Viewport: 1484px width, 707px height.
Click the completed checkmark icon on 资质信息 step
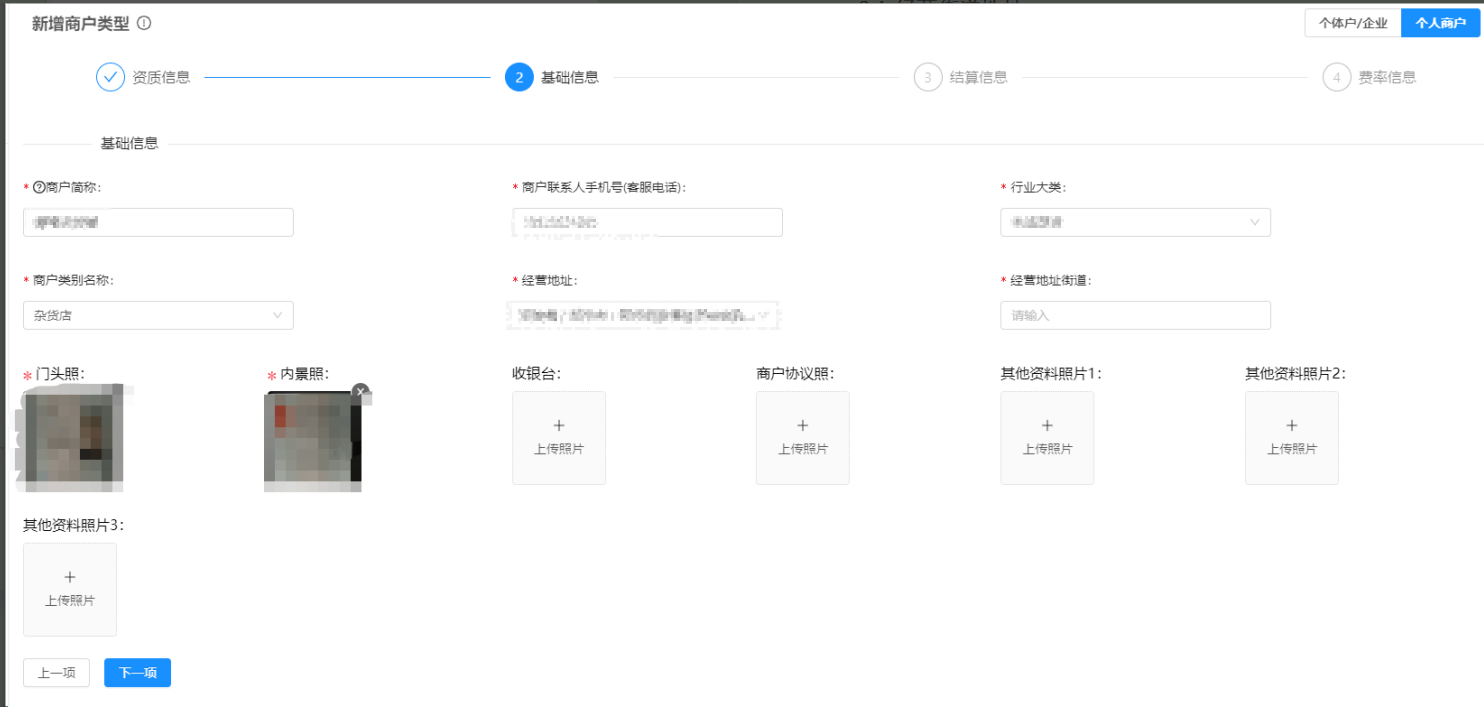pos(110,76)
